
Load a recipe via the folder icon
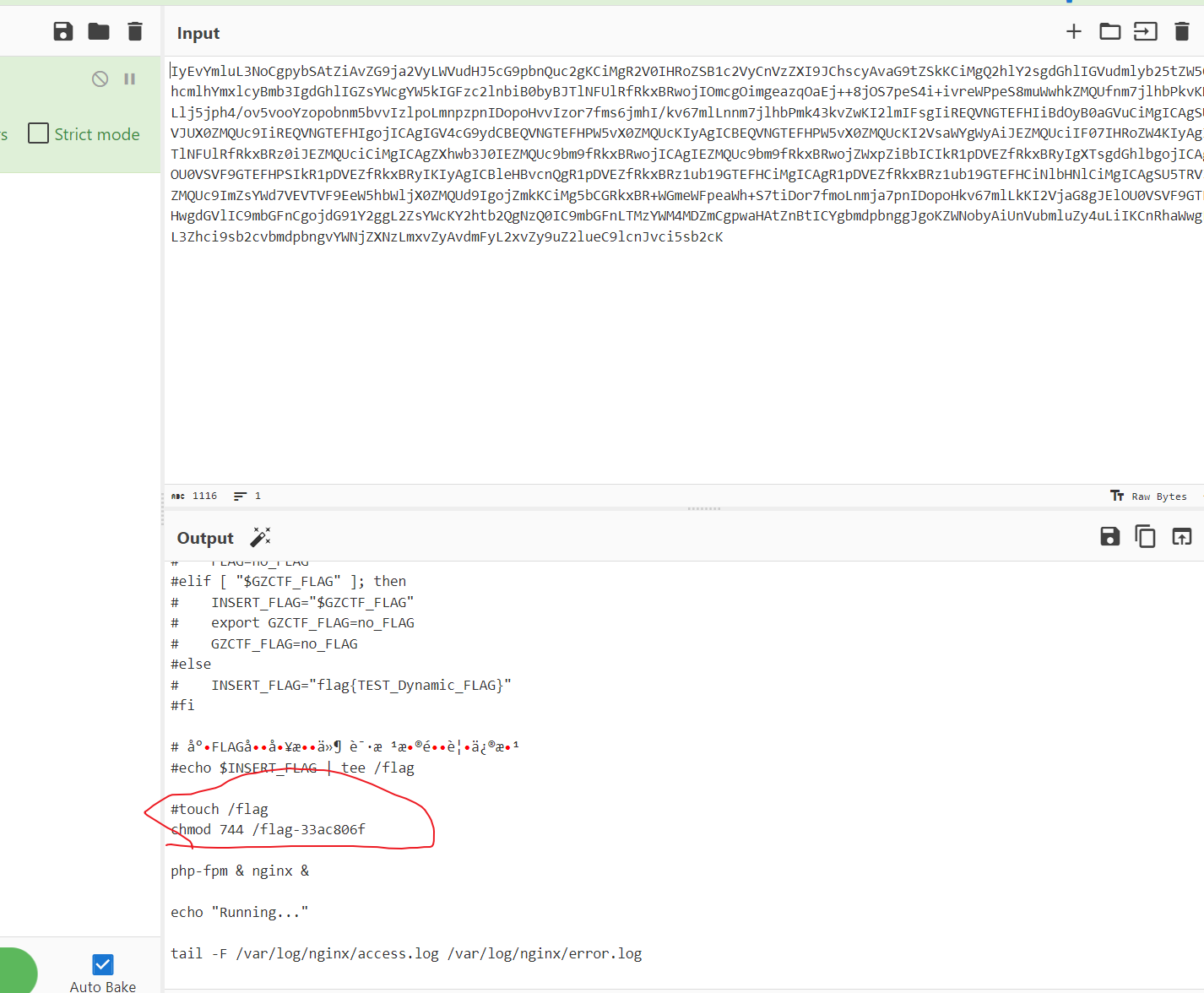pyautogui.click(x=99, y=32)
